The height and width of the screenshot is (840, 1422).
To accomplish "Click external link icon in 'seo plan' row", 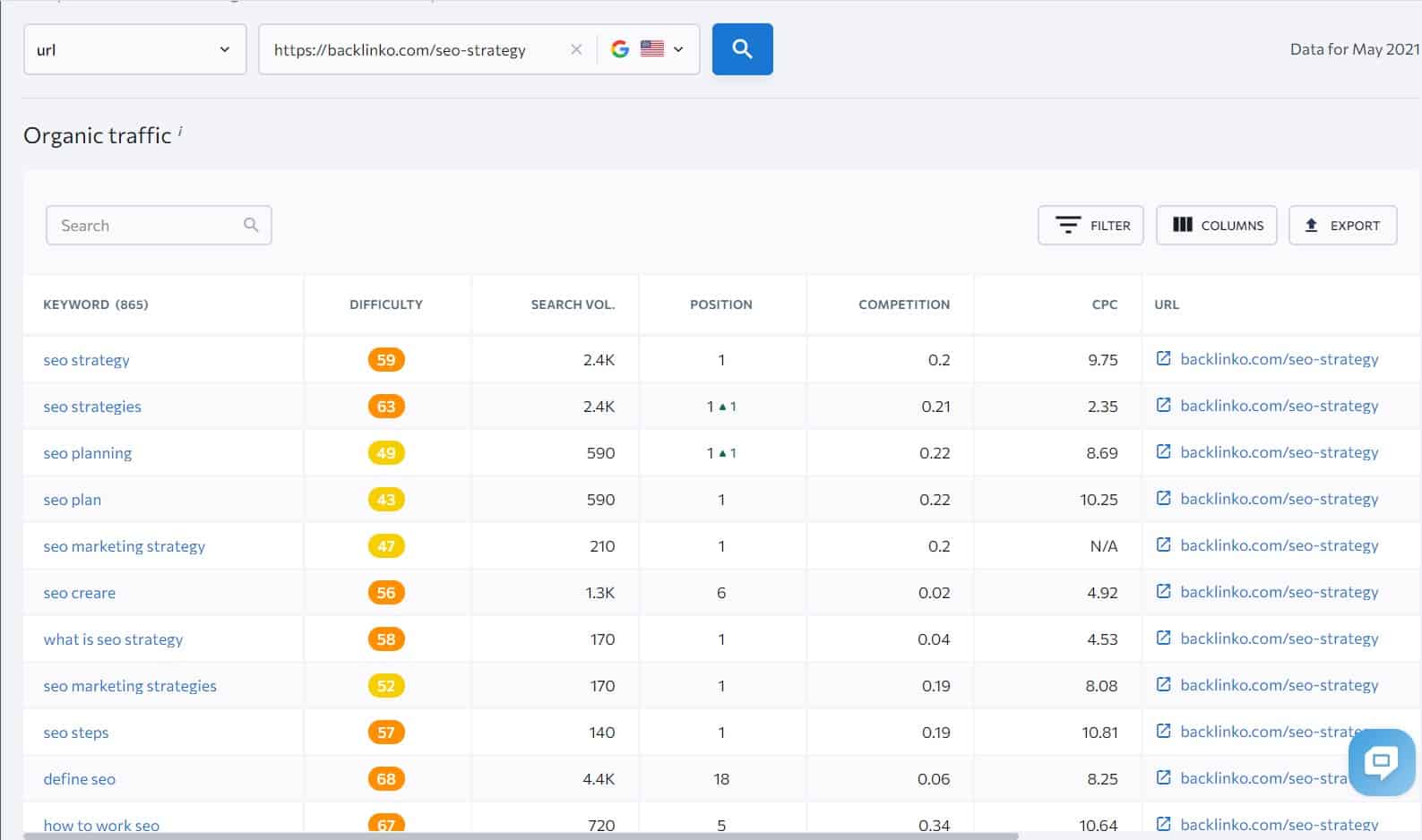I will click(1163, 498).
